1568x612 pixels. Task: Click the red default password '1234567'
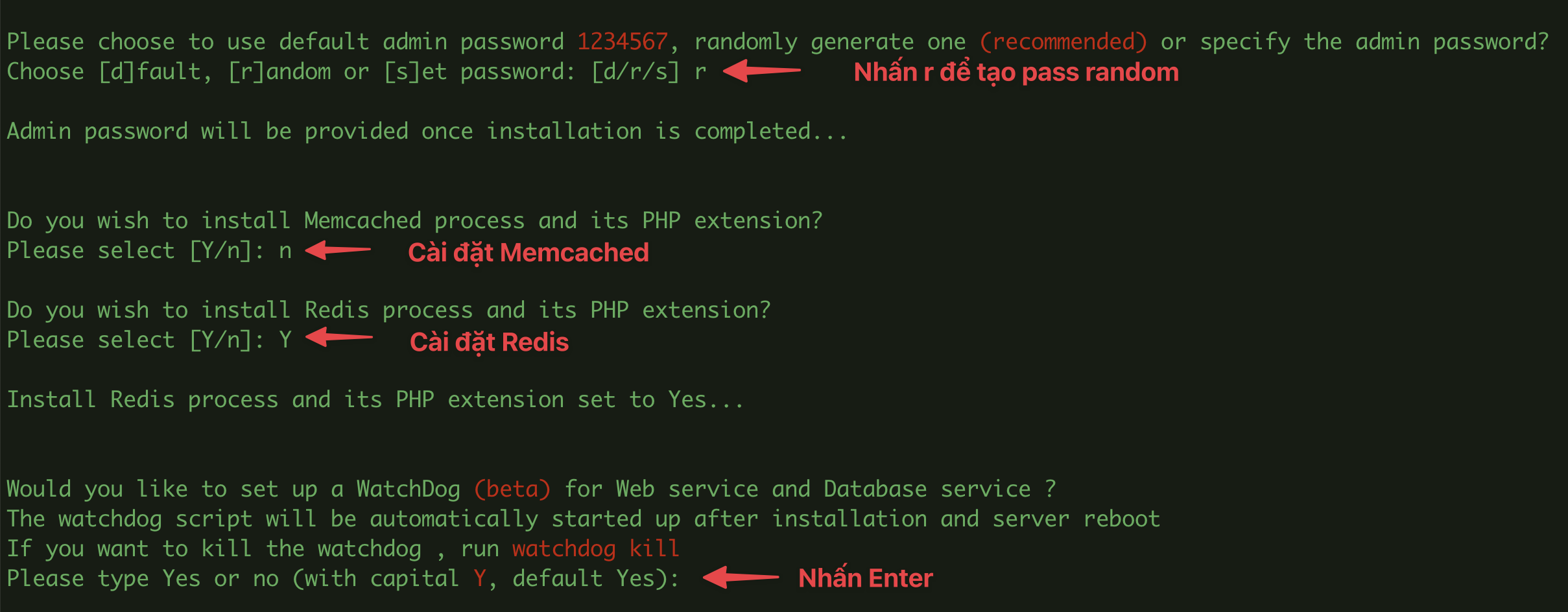(623, 42)
